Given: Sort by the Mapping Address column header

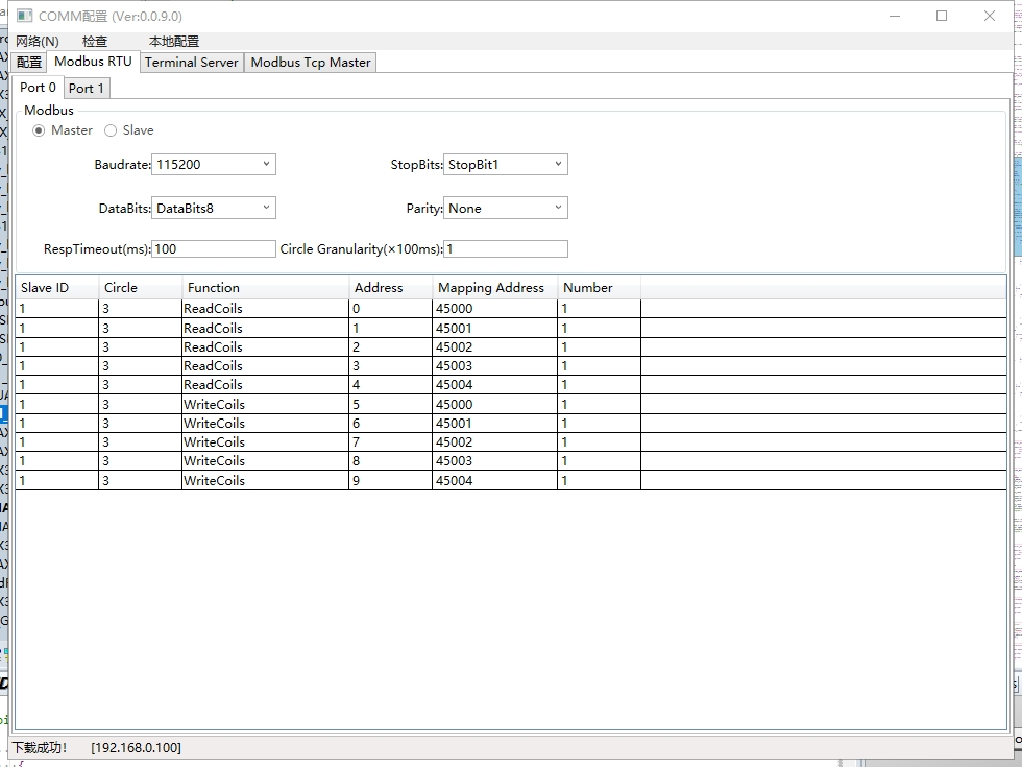Looking at the screenshot, I should point(491,287).
